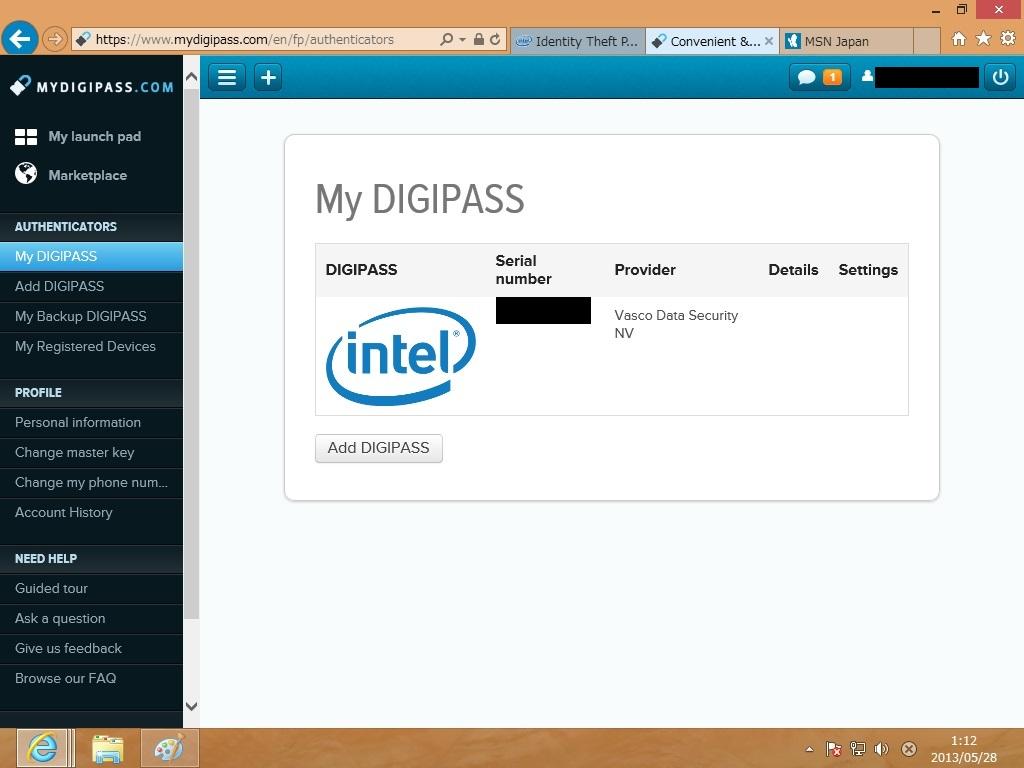The width and height of the screenshot is (1024, 768).
Task: Click the Intel logo in DIGIPASS row
Action: coord(401,357)
